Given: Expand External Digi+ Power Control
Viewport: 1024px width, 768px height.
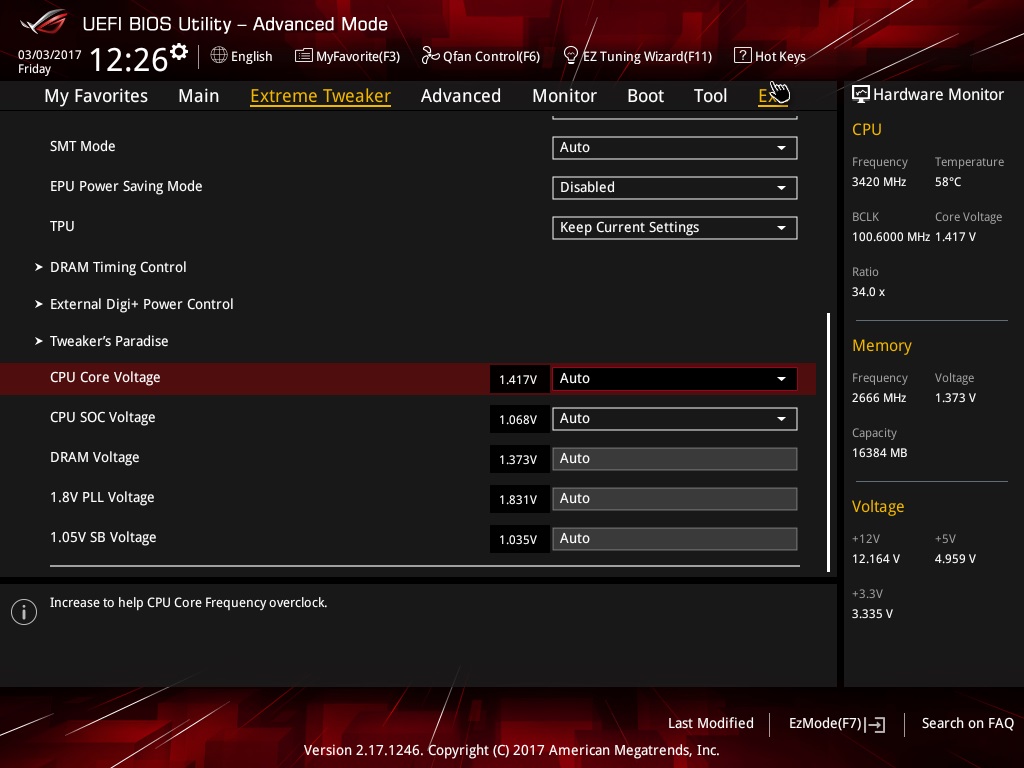Looking at the screenshot, I should click(x=142, y=304).
